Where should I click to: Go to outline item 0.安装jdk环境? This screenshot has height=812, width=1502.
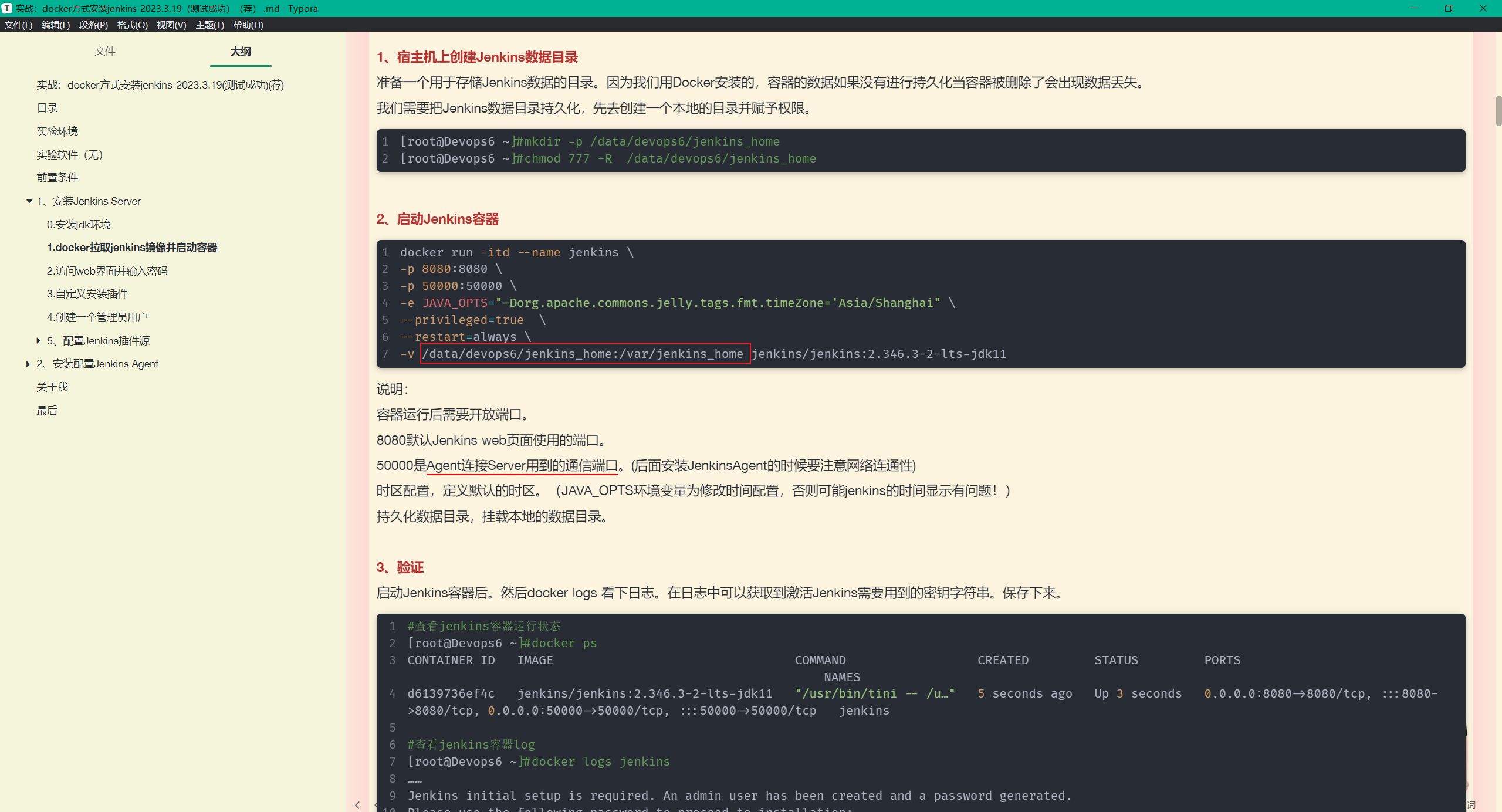click(x=79, y=224)
